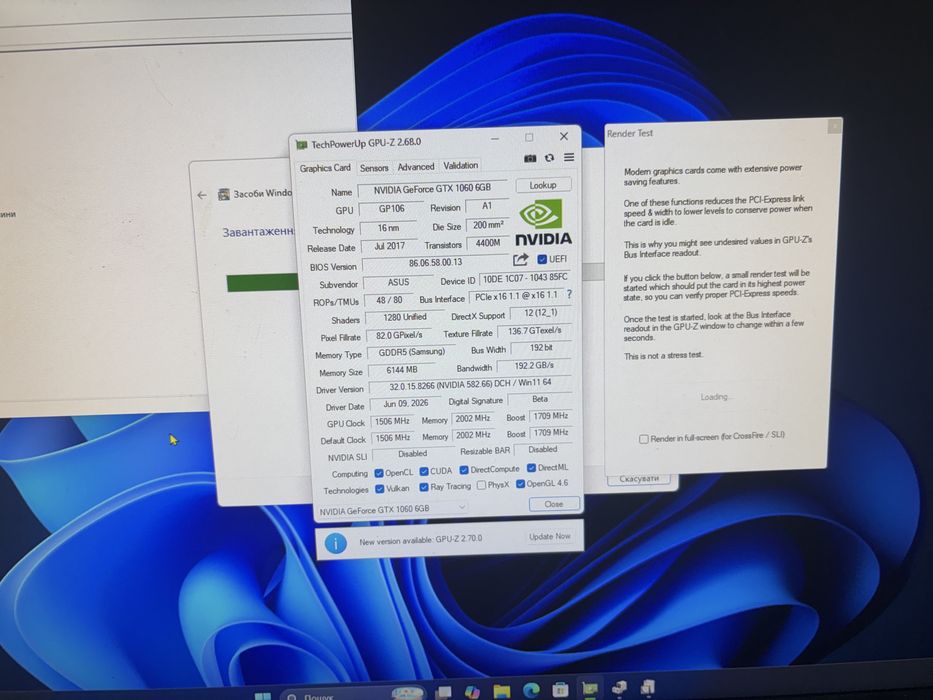Click the Bus Interface PCIe x16 field
Viewport: 933px width, 700px height.
coord(516,296)
